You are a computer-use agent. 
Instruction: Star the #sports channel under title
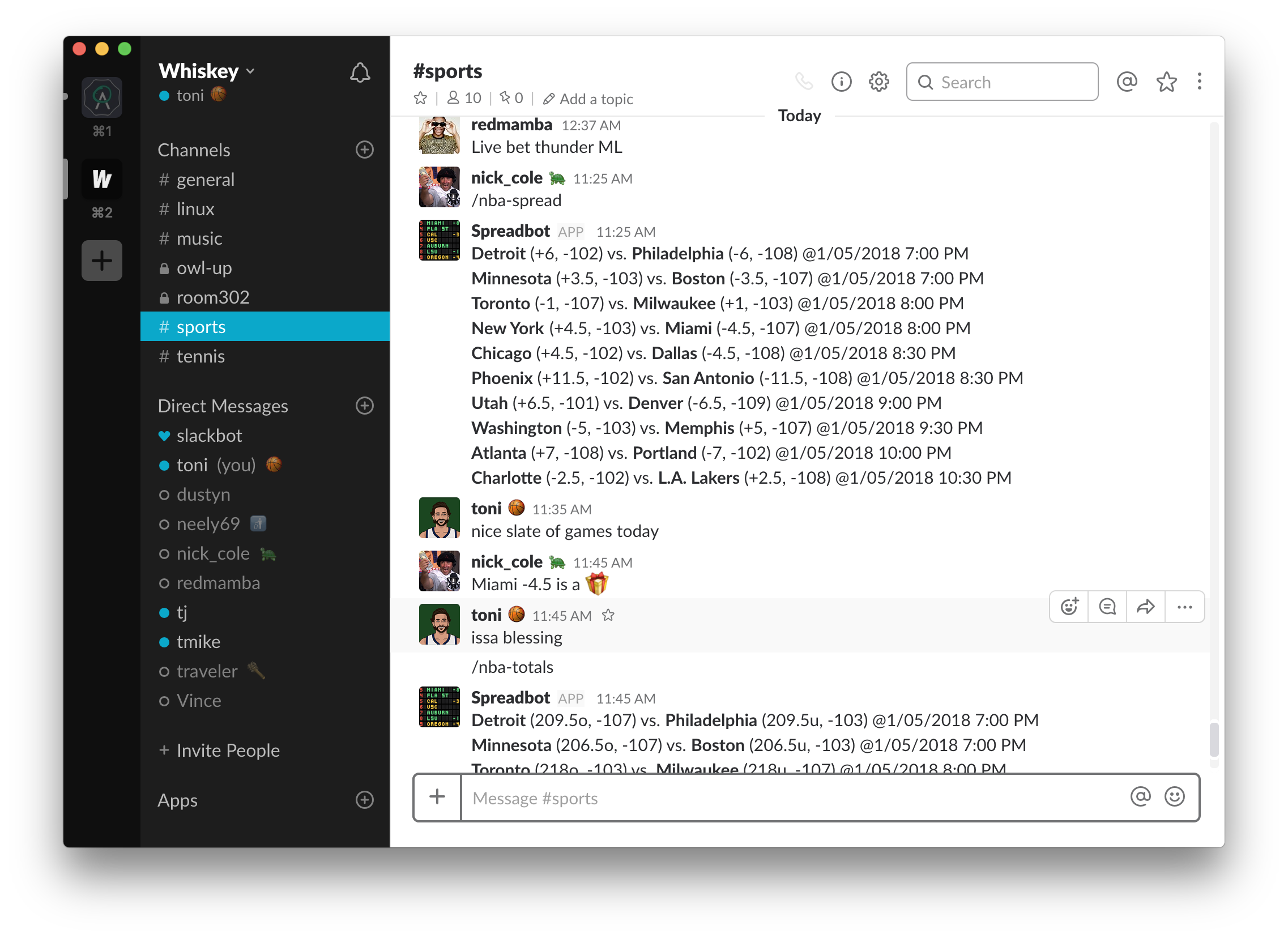pos(420,98)
